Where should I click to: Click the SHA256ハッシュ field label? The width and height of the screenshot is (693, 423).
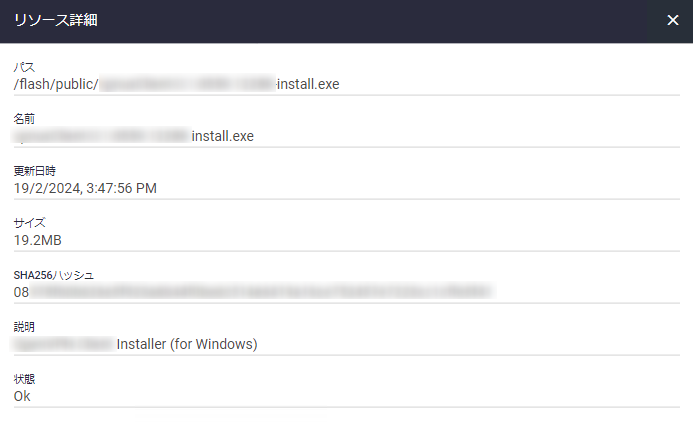click(53, 275)
